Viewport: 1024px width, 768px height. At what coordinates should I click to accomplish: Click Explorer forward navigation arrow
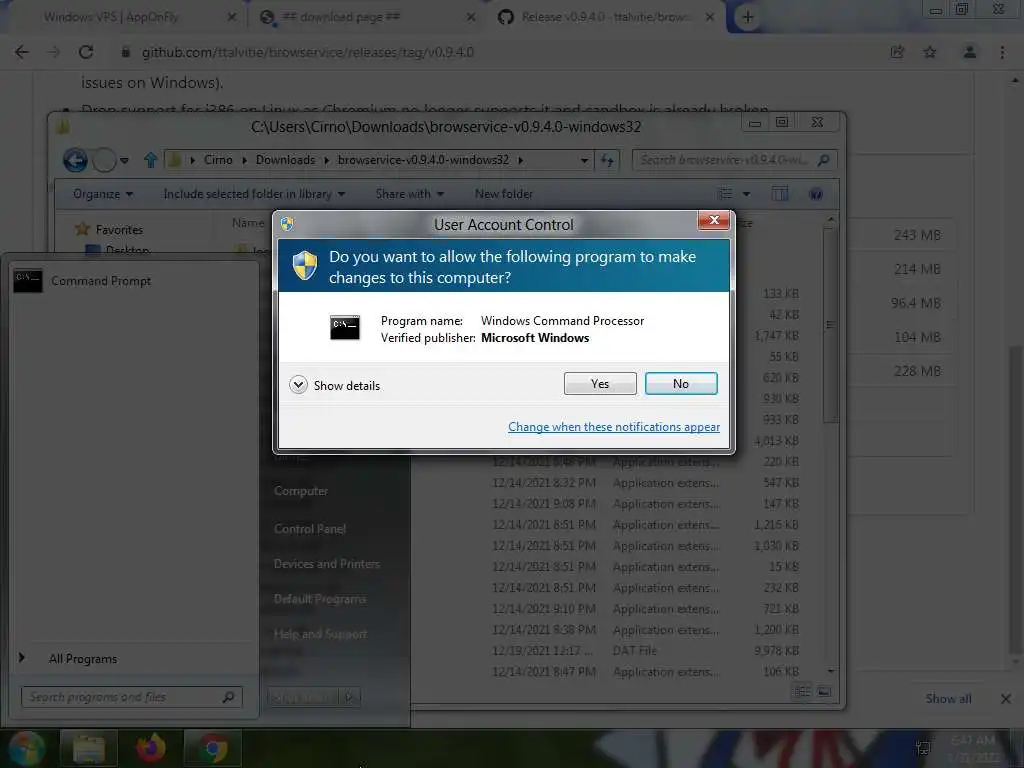[x=104, y=160]
